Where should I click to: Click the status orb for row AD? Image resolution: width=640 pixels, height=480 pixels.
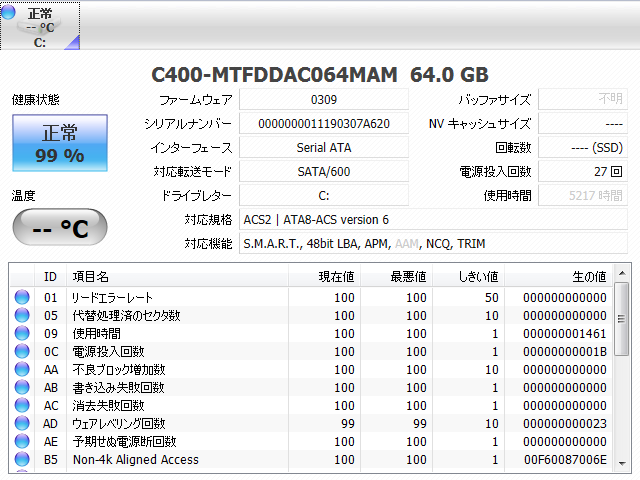tap(22, 423)
